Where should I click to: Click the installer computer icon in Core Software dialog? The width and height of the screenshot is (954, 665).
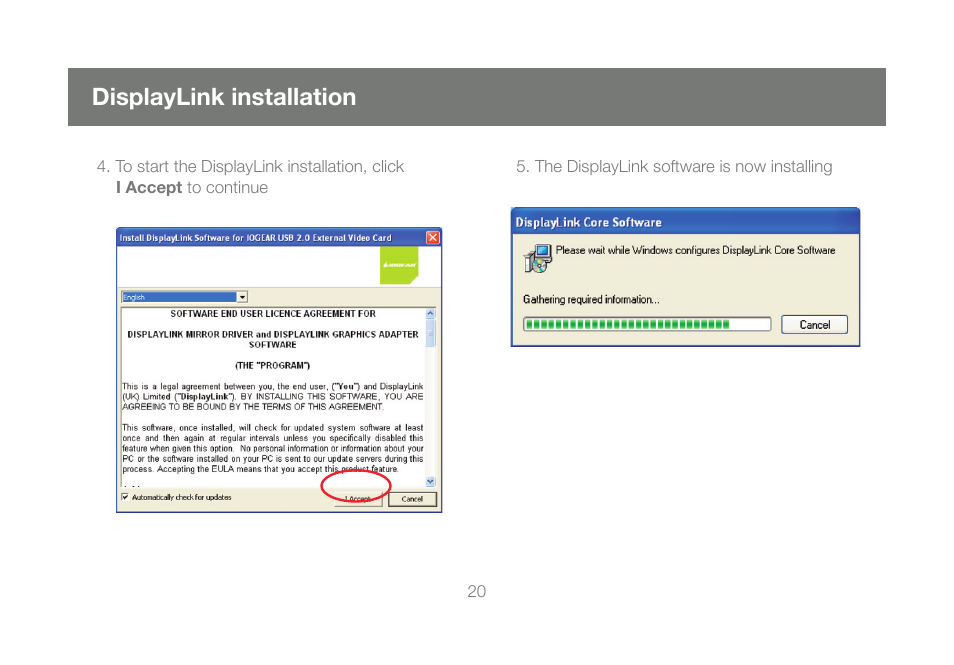pos(538,259)
